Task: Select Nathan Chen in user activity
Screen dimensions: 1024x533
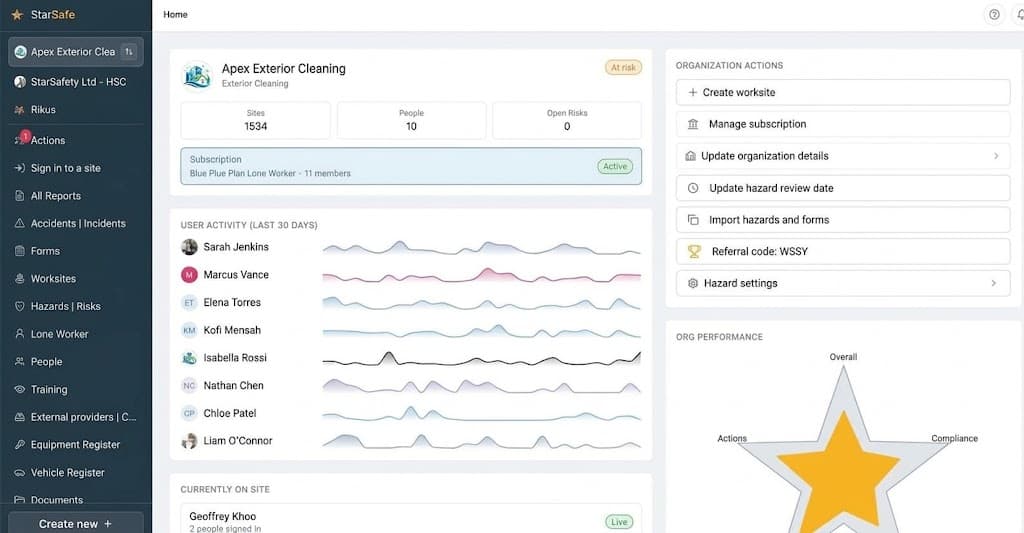Action: pos(233,385)
